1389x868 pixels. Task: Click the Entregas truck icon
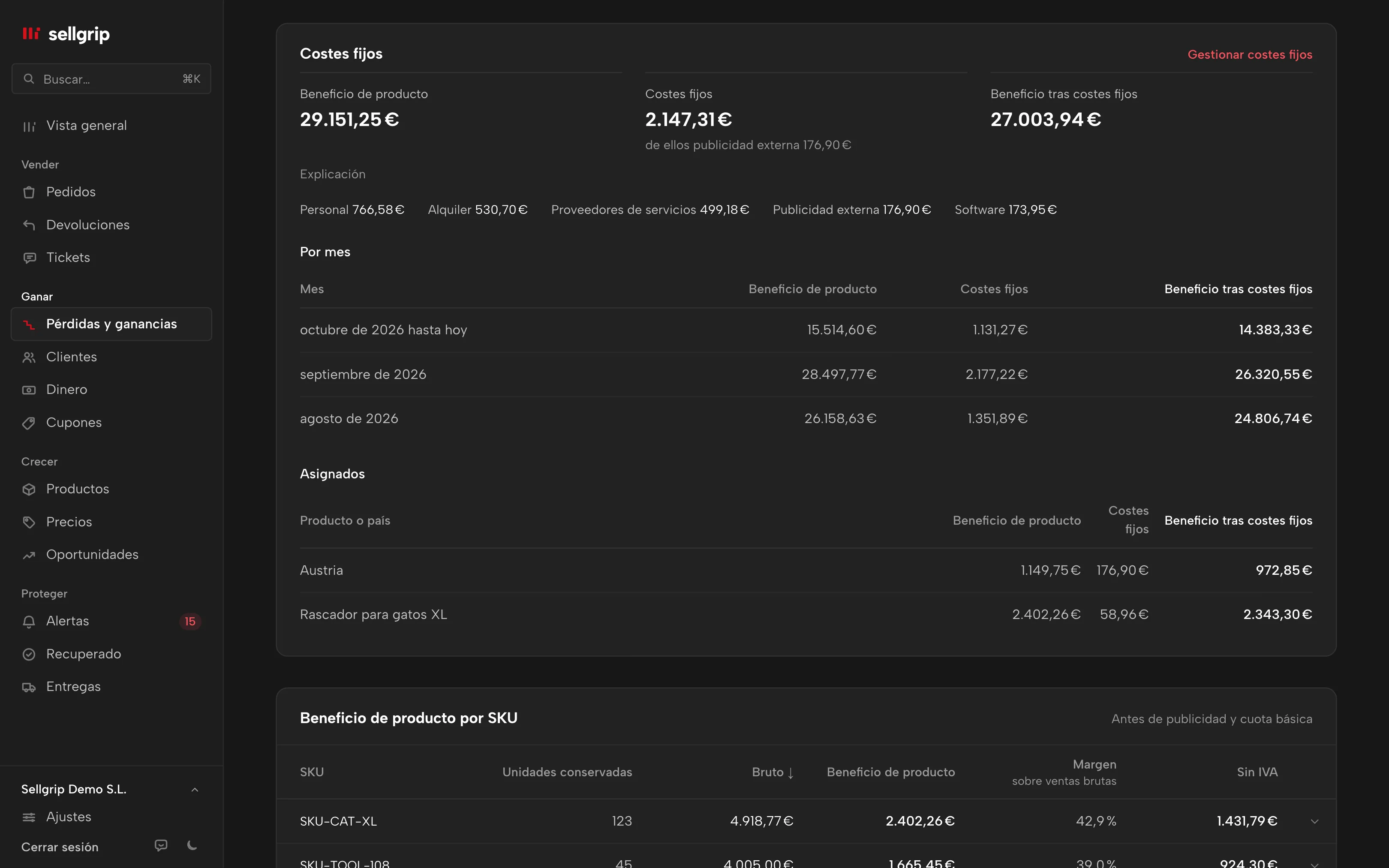(x=29, y=687)
